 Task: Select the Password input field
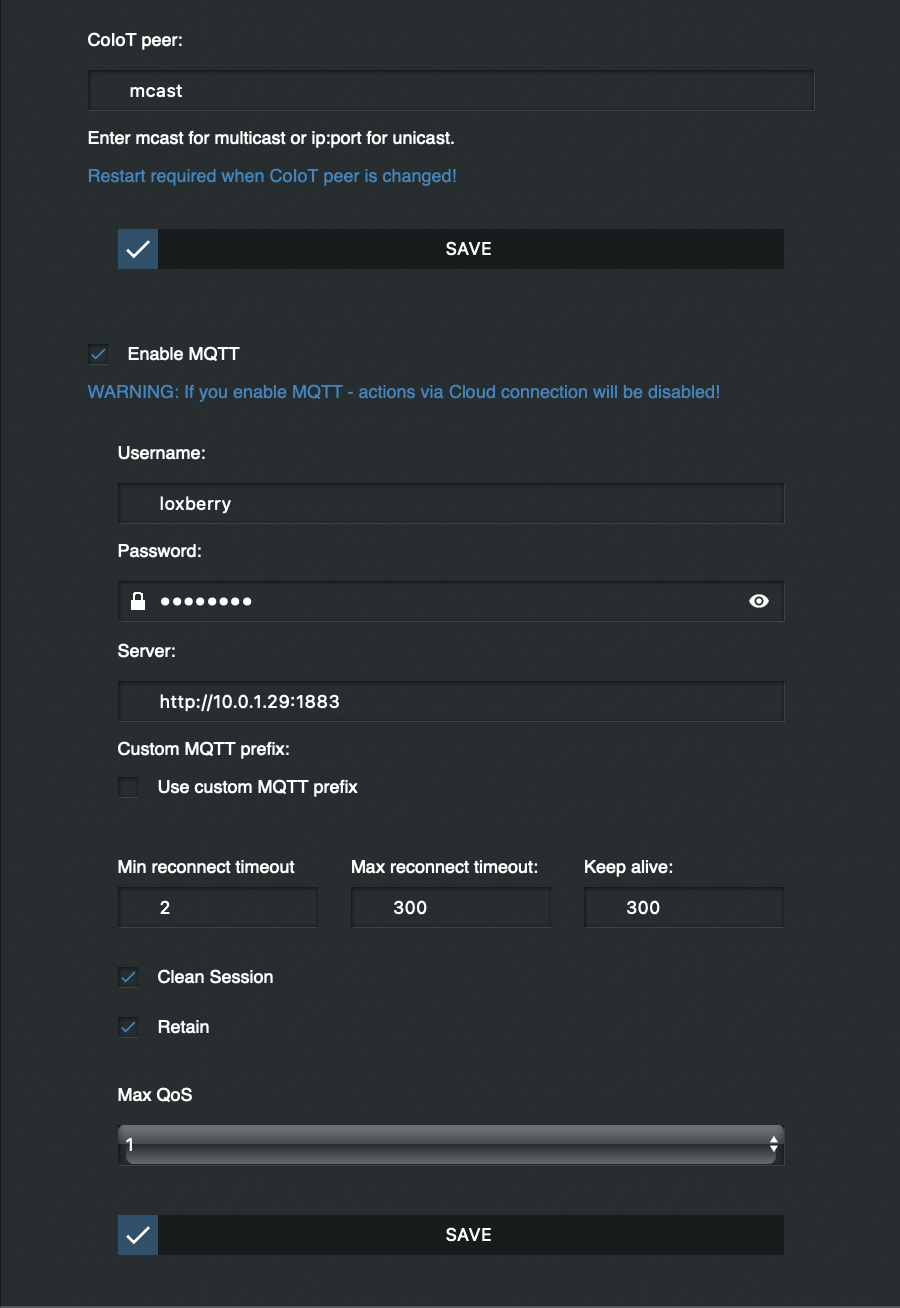coord(450,602)
